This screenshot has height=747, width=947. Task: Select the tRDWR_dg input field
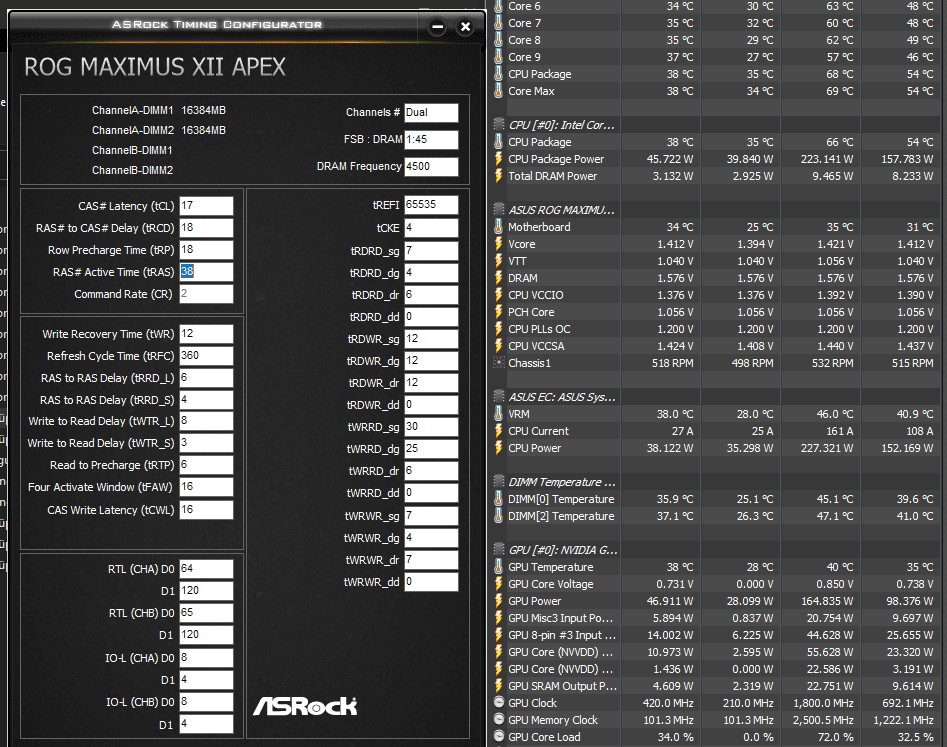[x=431, y=361]
